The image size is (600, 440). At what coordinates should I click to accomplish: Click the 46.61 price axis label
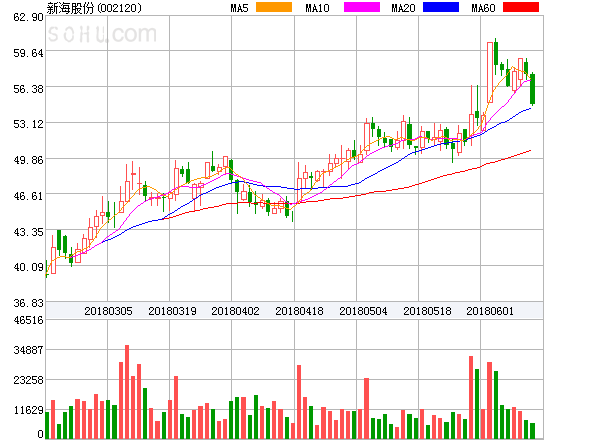28,196
